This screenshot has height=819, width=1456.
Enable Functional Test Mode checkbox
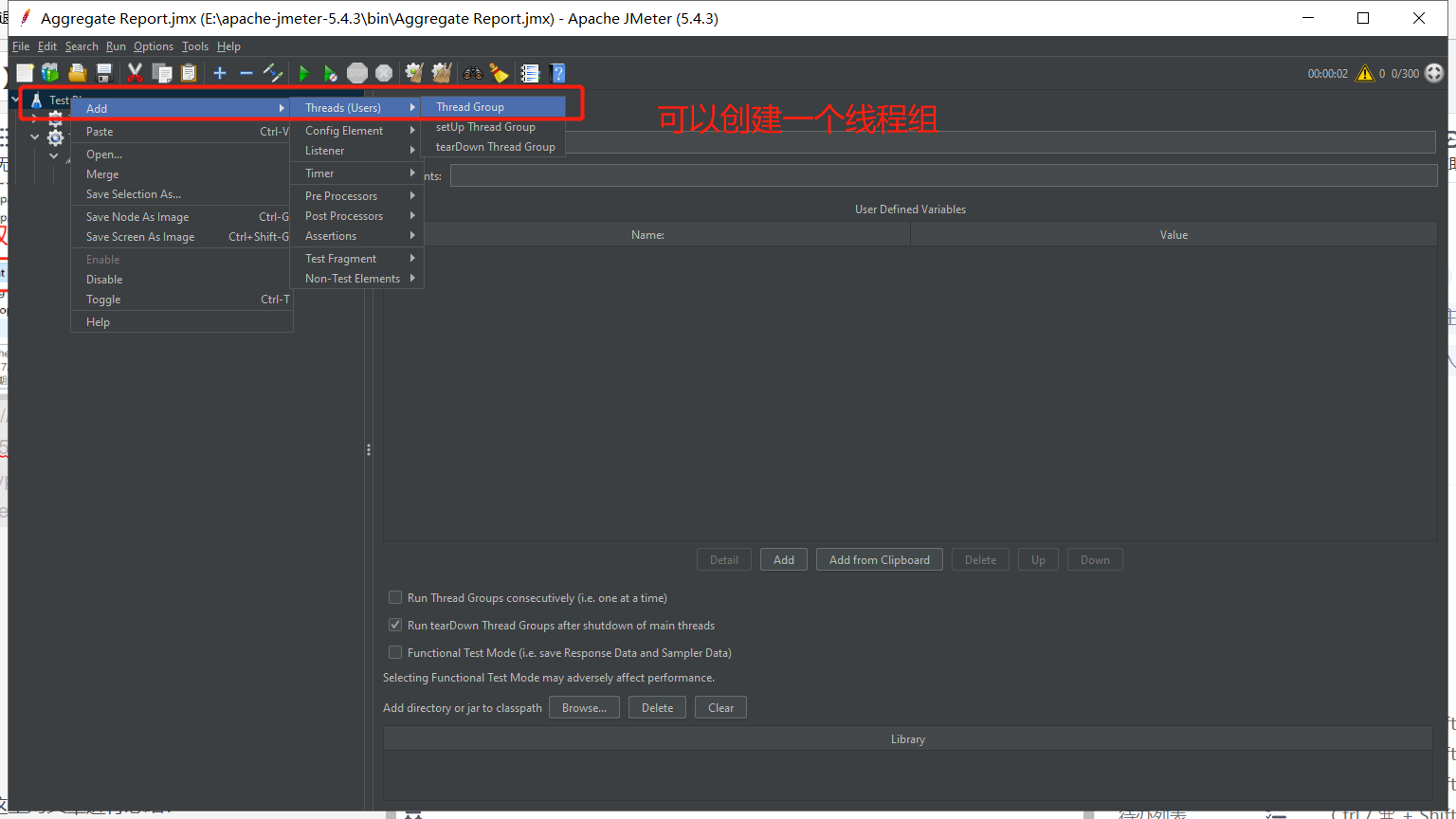pyautogui.click(x=395, y=652)
